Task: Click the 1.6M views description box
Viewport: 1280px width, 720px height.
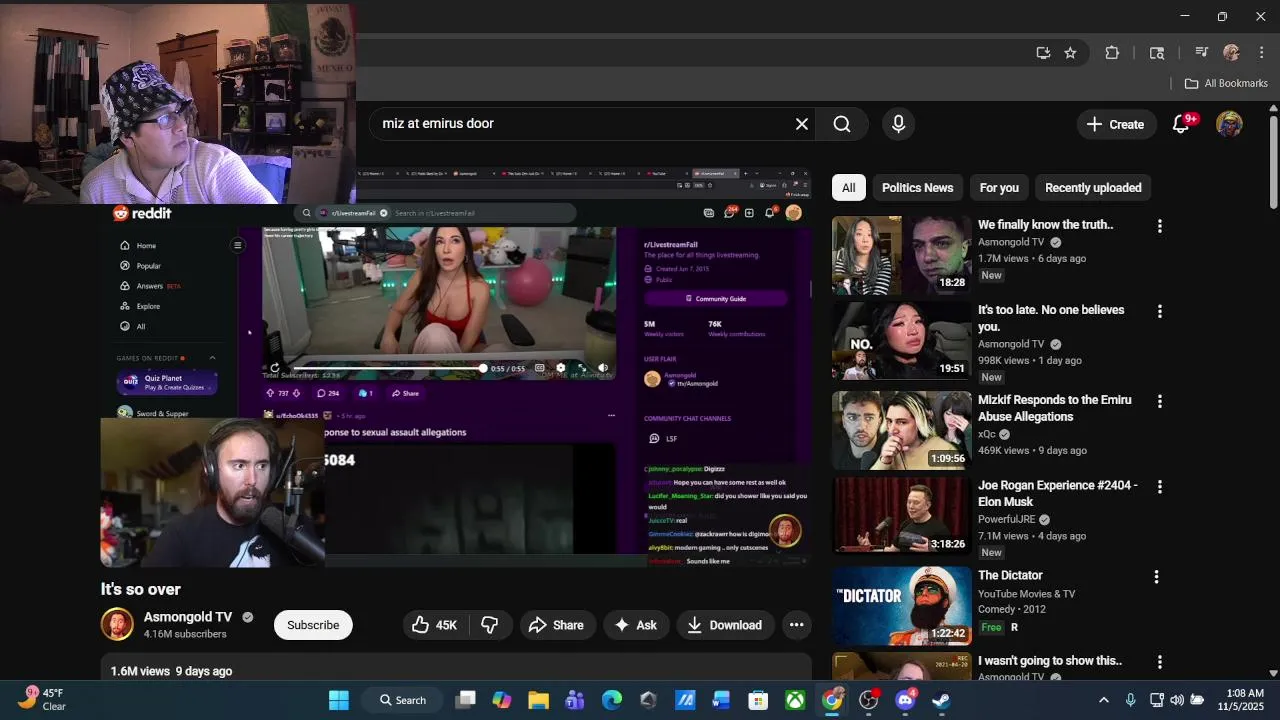Action: point(456,668)
